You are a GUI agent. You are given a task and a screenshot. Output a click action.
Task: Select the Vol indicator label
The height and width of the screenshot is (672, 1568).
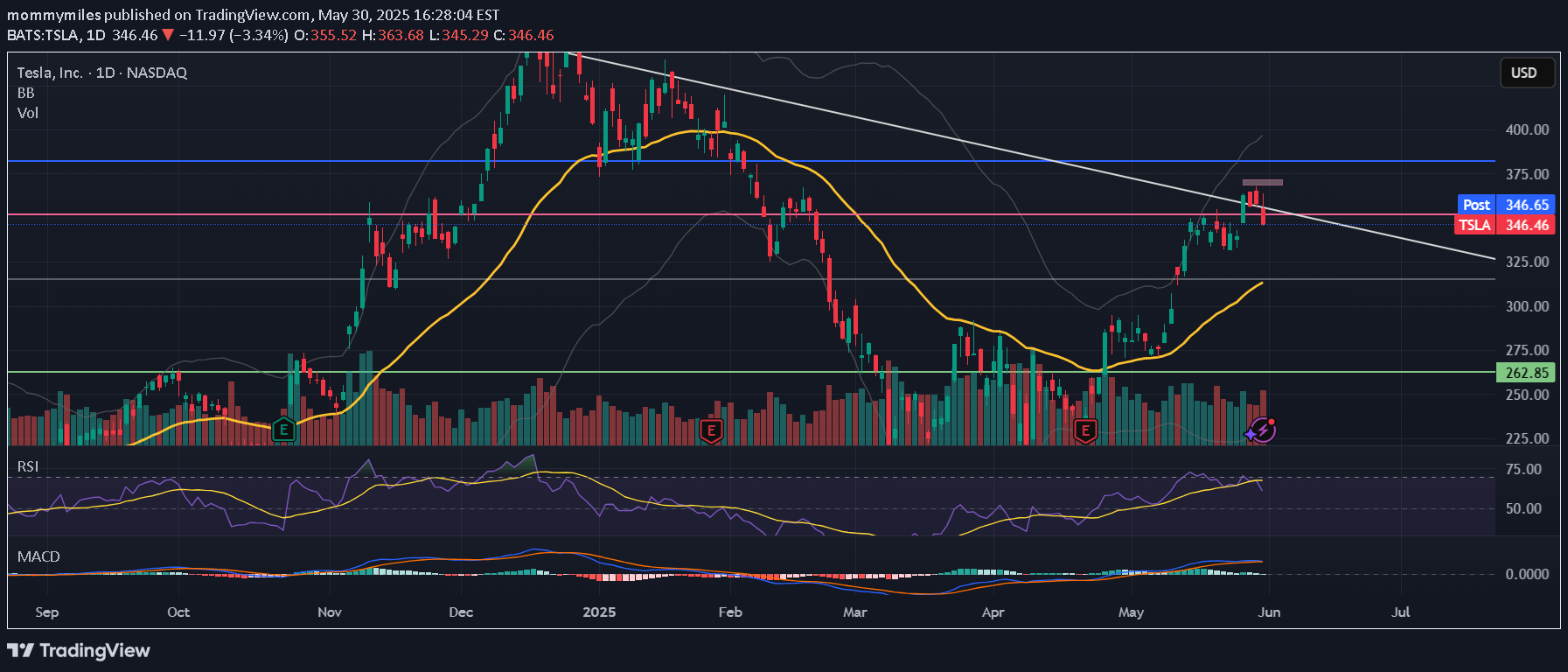pos(28,113)
